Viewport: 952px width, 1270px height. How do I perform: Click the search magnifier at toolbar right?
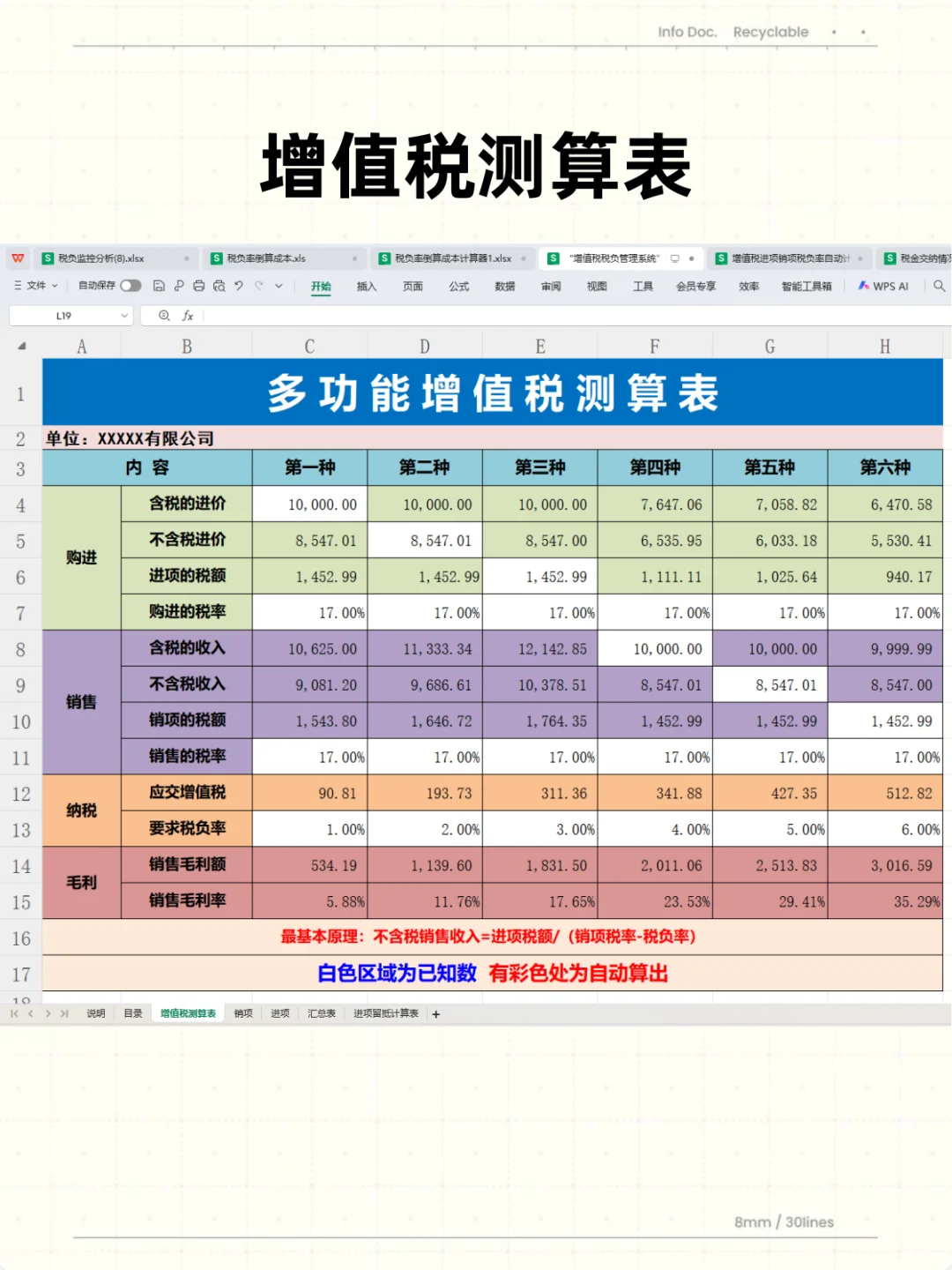click(x=939, y=286)
